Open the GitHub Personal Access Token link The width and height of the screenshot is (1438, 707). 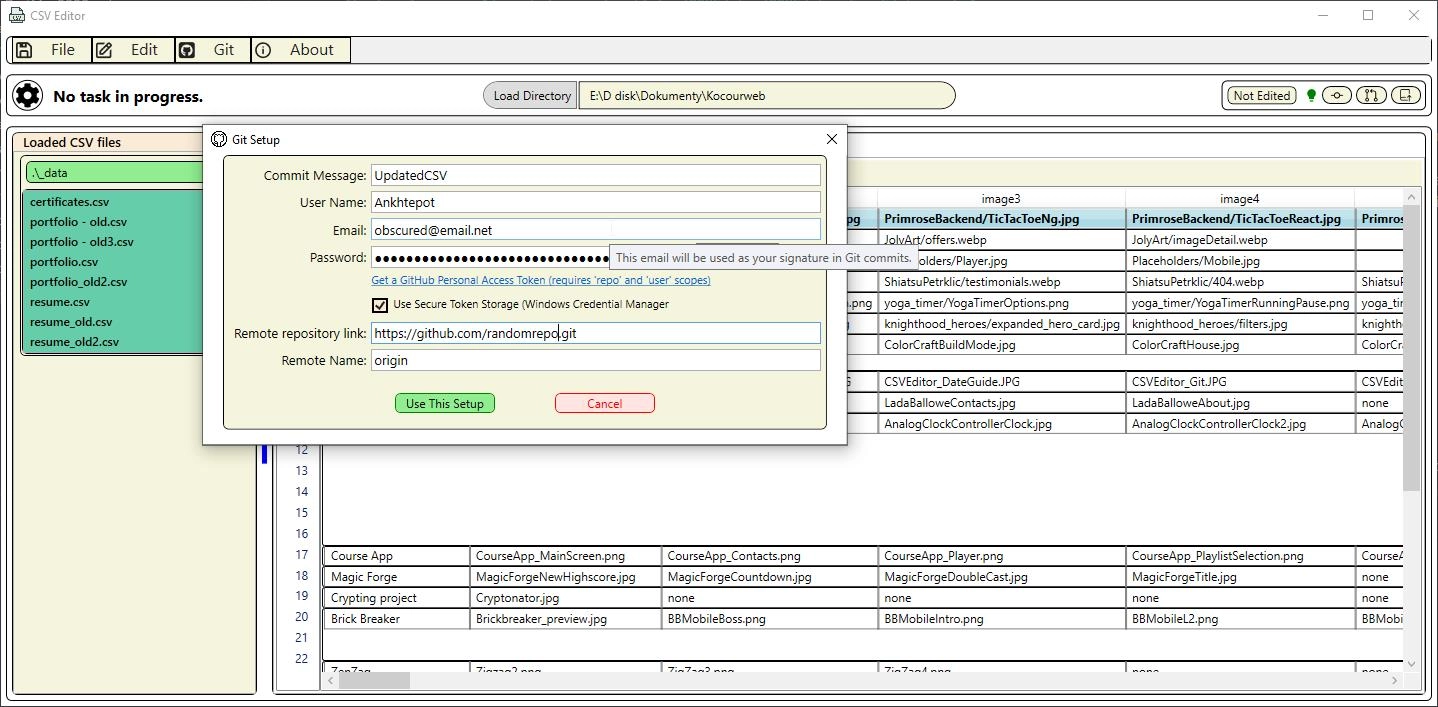click(541, 280)
